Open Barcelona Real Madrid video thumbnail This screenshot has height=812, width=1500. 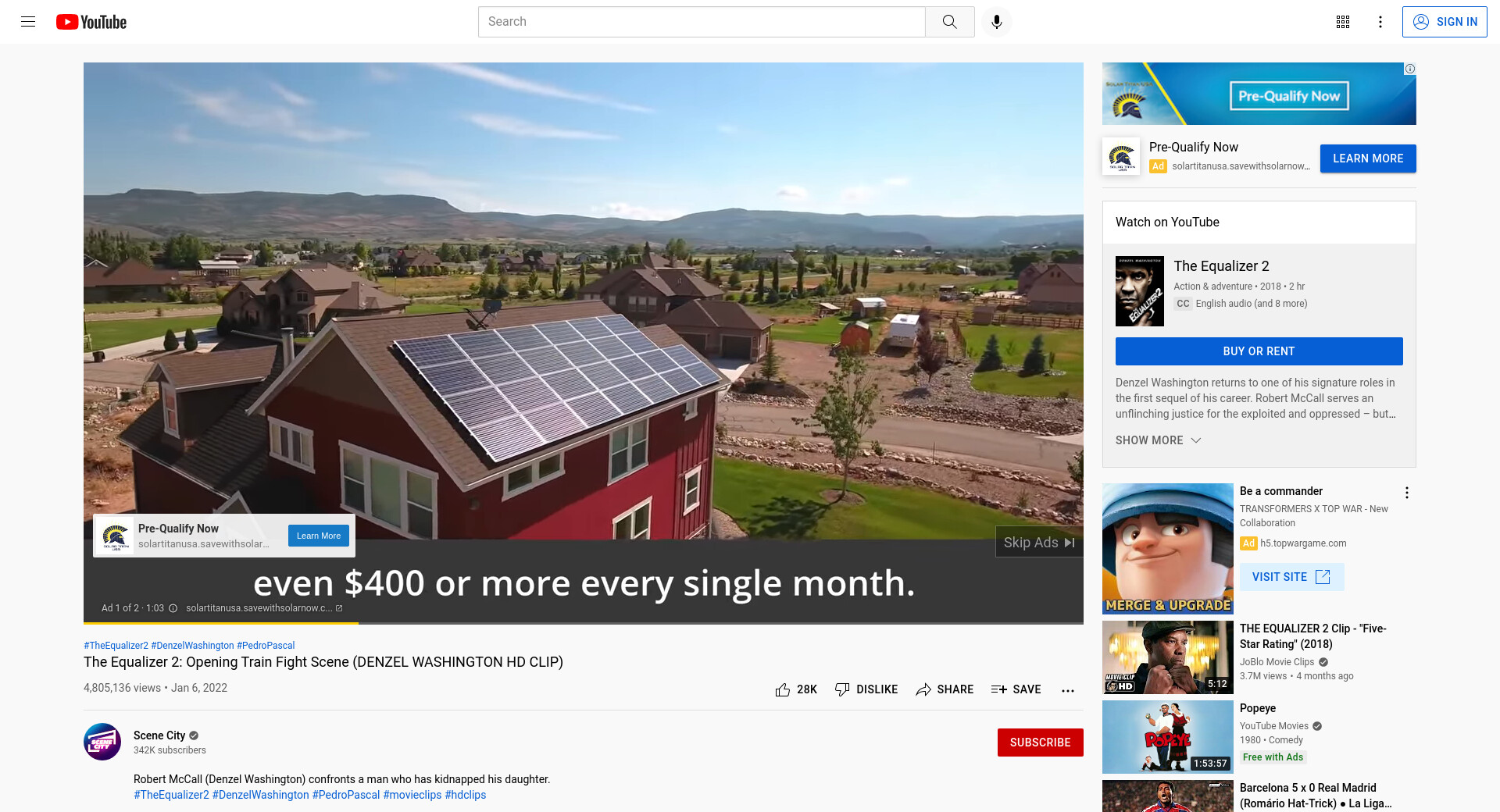(1168, 796)
